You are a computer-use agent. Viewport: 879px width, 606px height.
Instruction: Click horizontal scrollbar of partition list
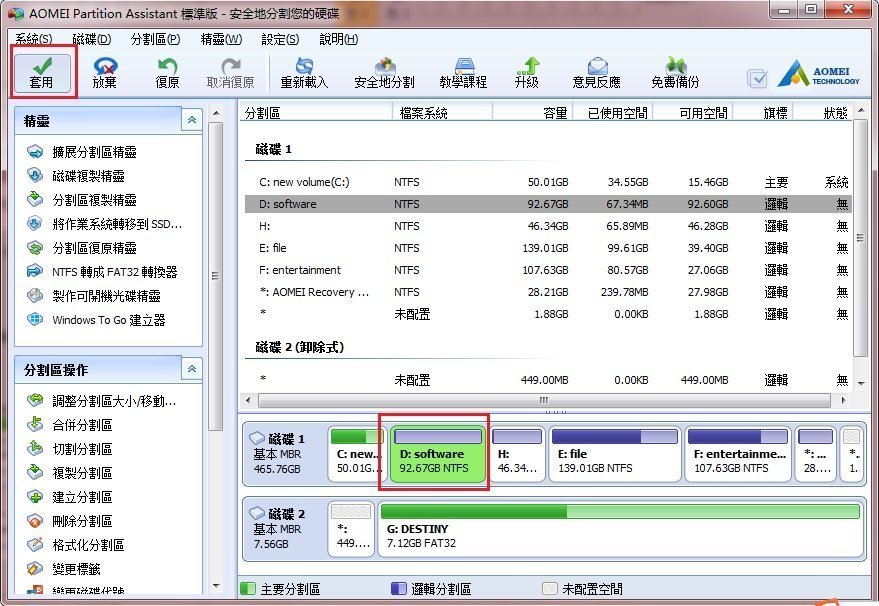pyautogui.click(x=543, y=400)
